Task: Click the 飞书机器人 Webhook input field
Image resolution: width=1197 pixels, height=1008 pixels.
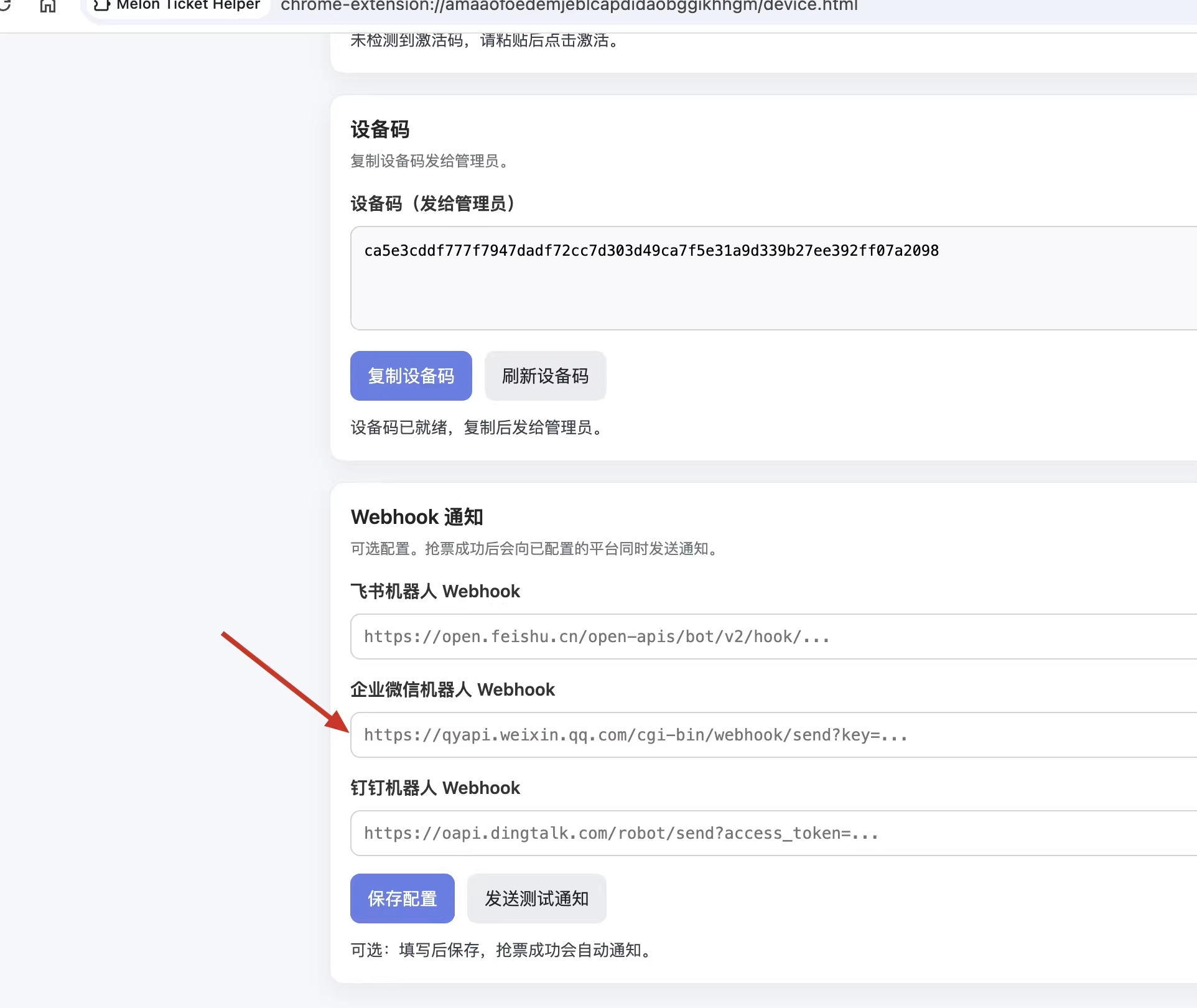Action: point(773,637)
